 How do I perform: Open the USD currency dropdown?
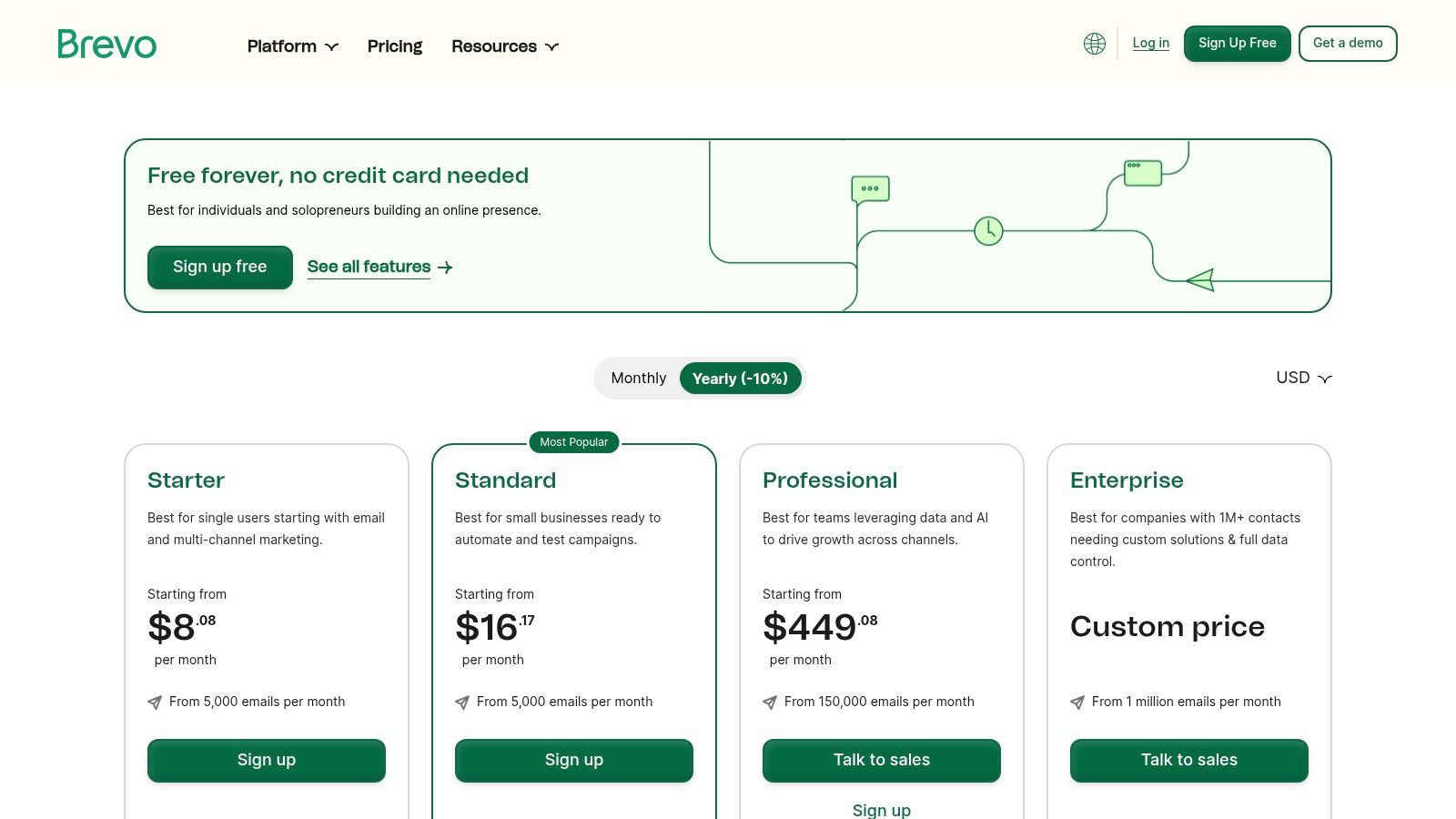pos(1303,378)
